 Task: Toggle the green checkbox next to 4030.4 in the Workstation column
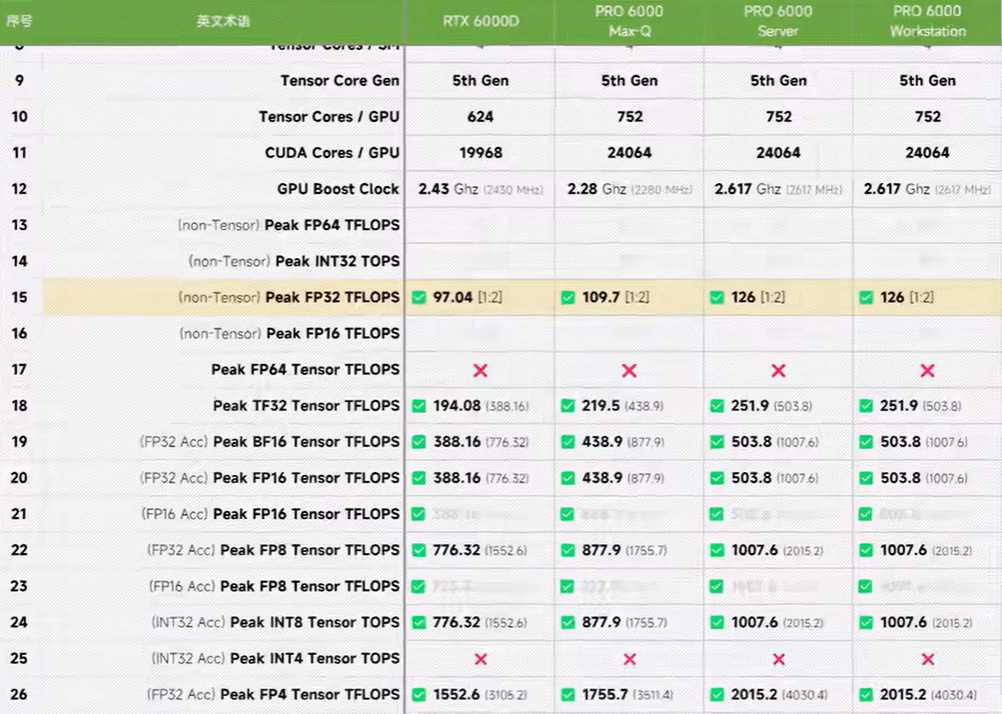(865, 695)
